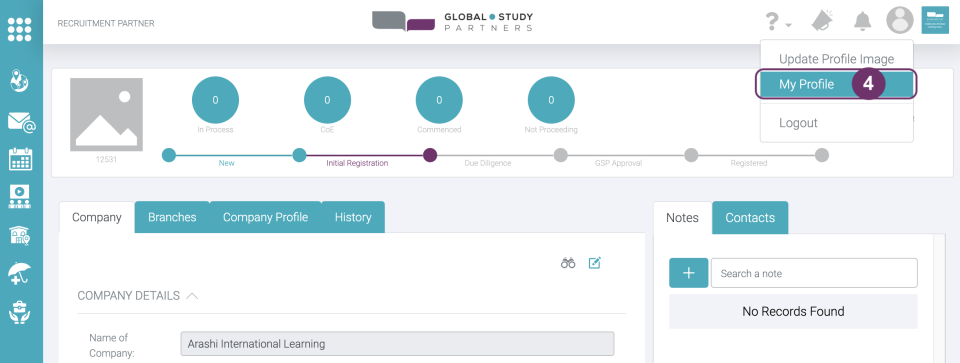This screenshot has height=363, width=960.
Task: Collapse the Company Details section
Action: (x=192, y=296)
